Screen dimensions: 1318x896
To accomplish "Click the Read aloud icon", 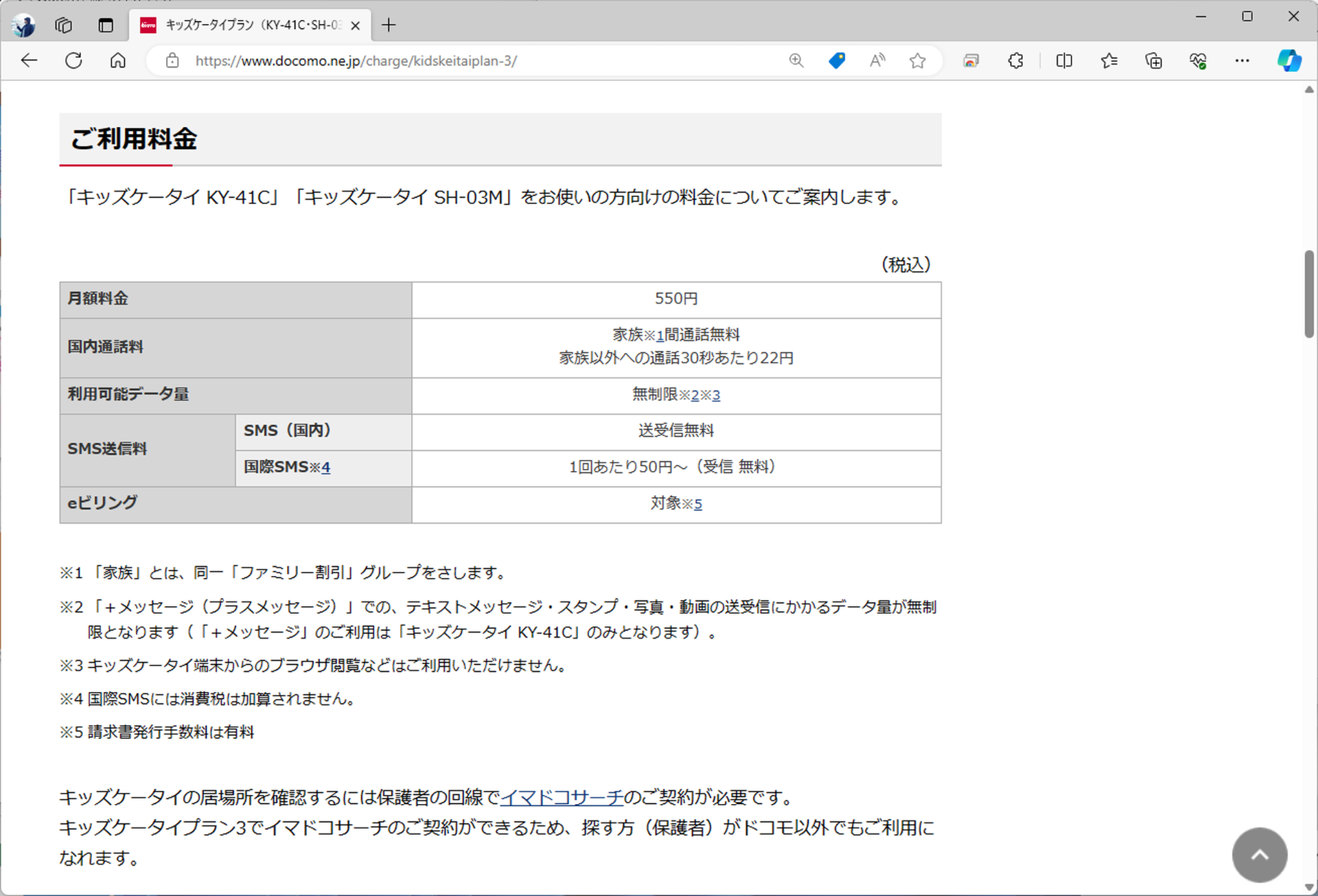I will tap(877, 60).
